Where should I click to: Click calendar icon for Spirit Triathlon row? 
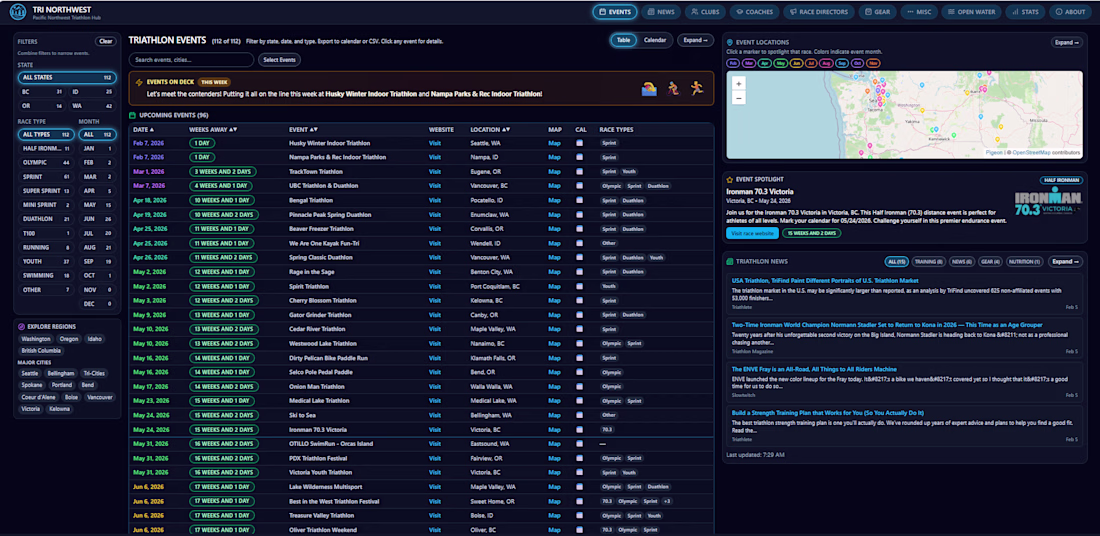tap(579, 286)
